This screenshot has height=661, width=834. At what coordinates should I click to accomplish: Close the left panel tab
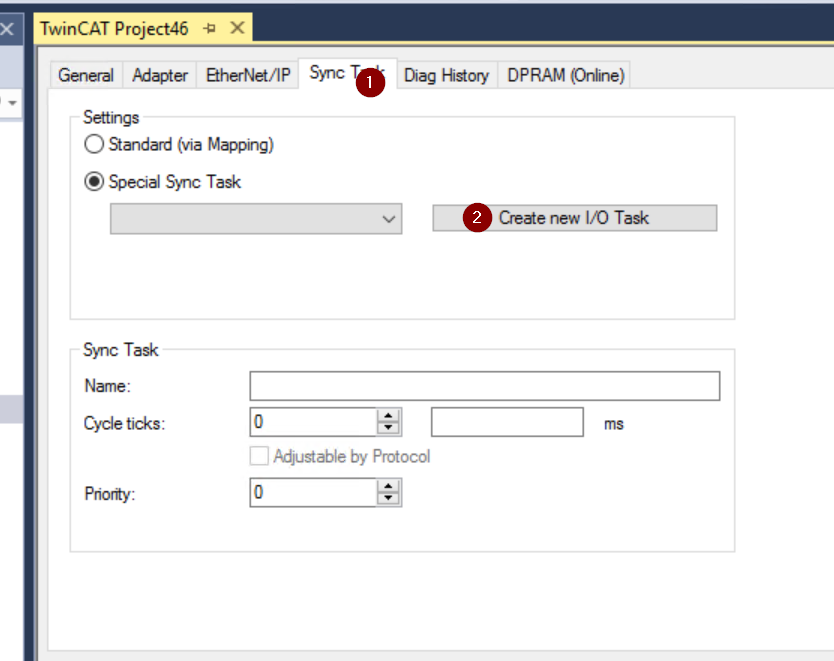tap(7, 28)
